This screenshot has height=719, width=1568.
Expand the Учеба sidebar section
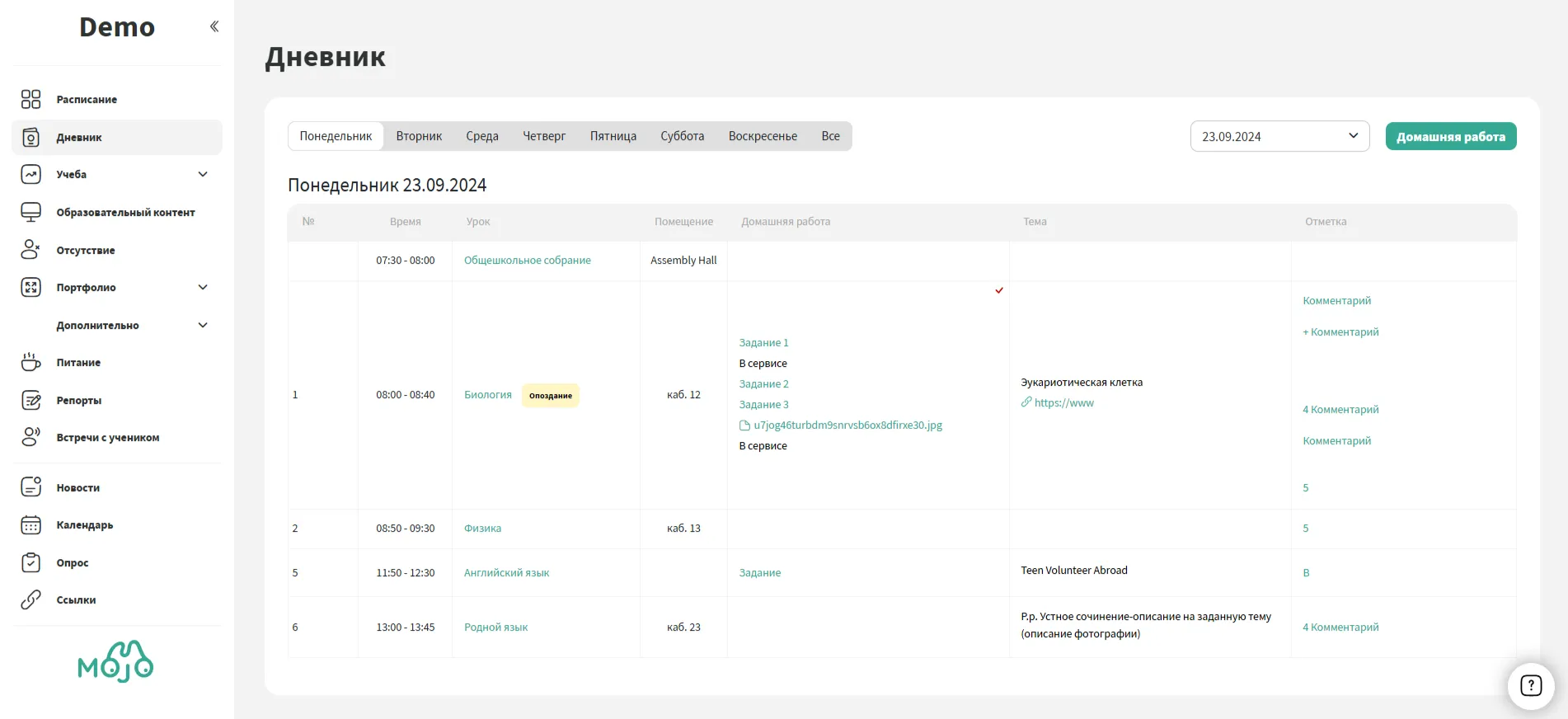(203, 174)
